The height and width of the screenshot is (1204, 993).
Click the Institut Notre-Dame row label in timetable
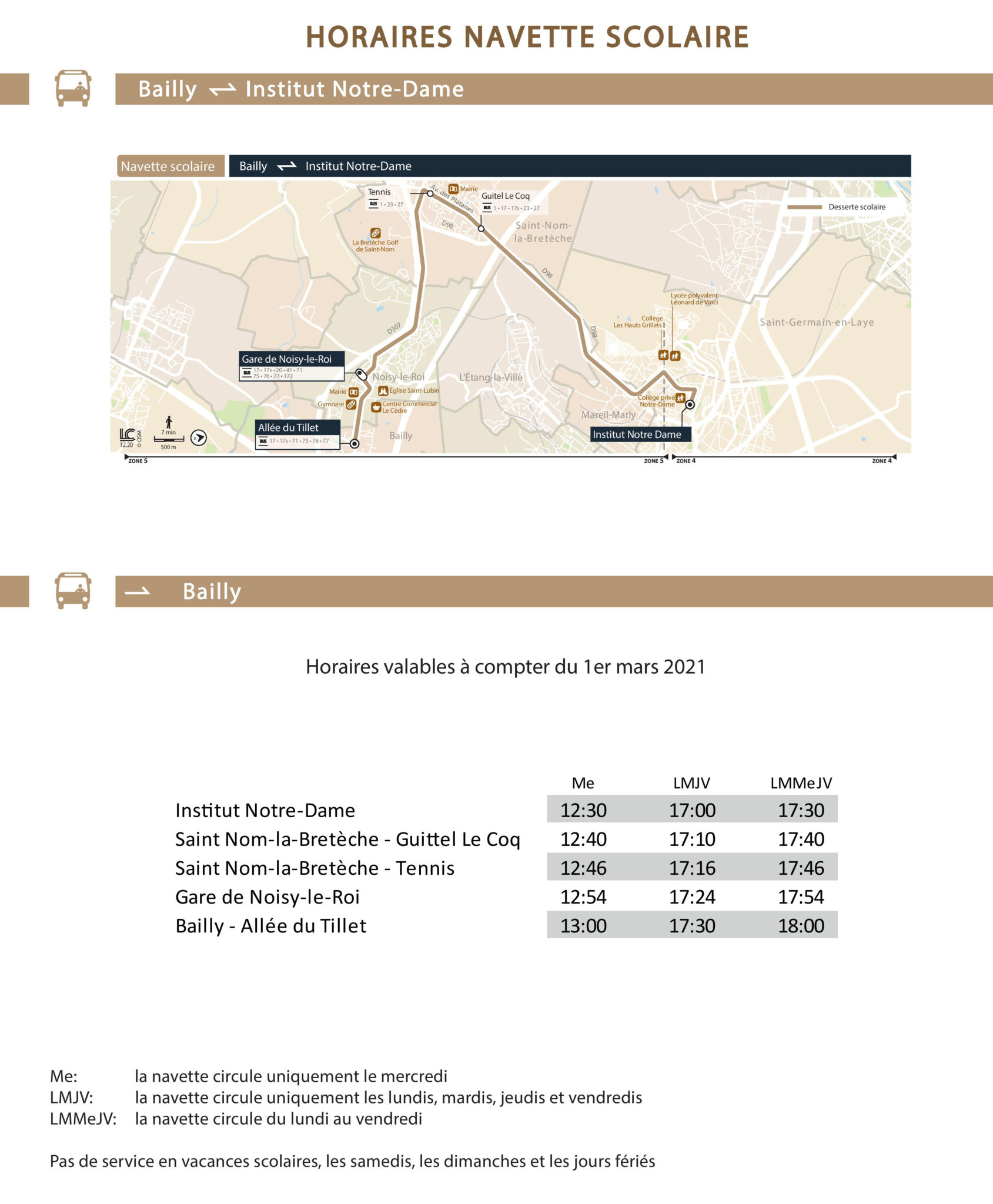click(265, 810)
